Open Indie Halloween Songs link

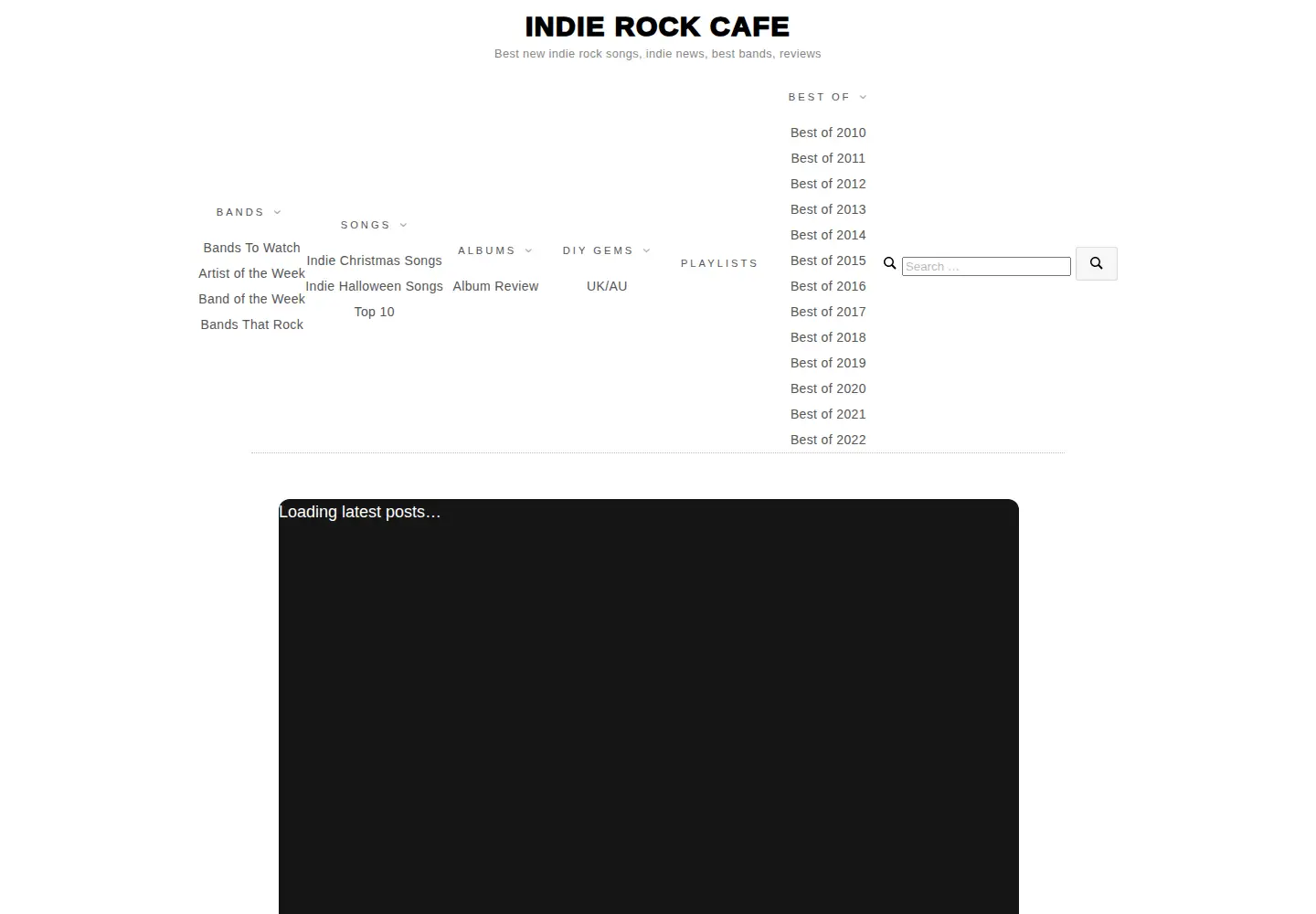click(374, 286)
